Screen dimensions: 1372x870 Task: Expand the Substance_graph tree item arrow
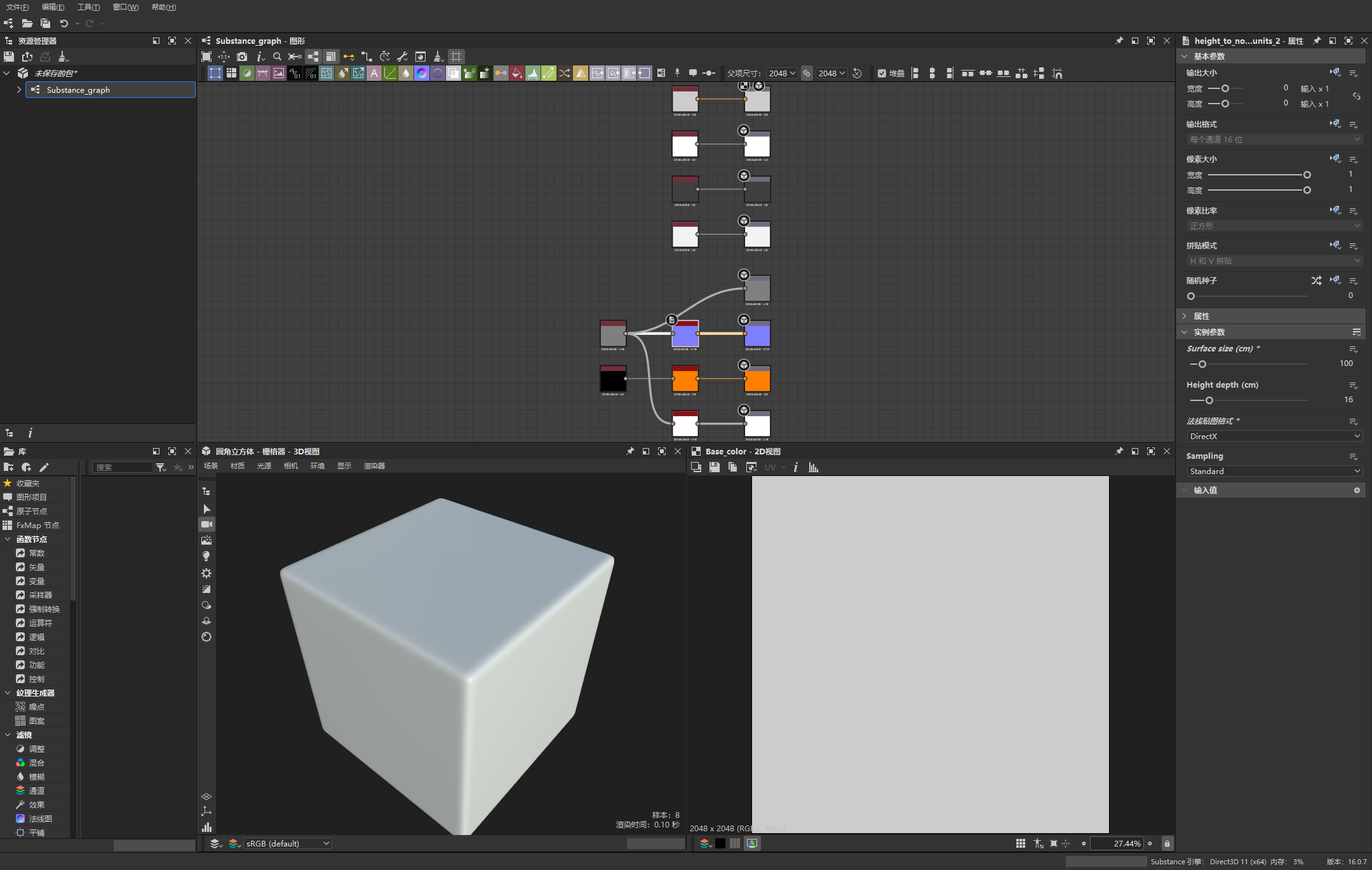coord(19,90)
